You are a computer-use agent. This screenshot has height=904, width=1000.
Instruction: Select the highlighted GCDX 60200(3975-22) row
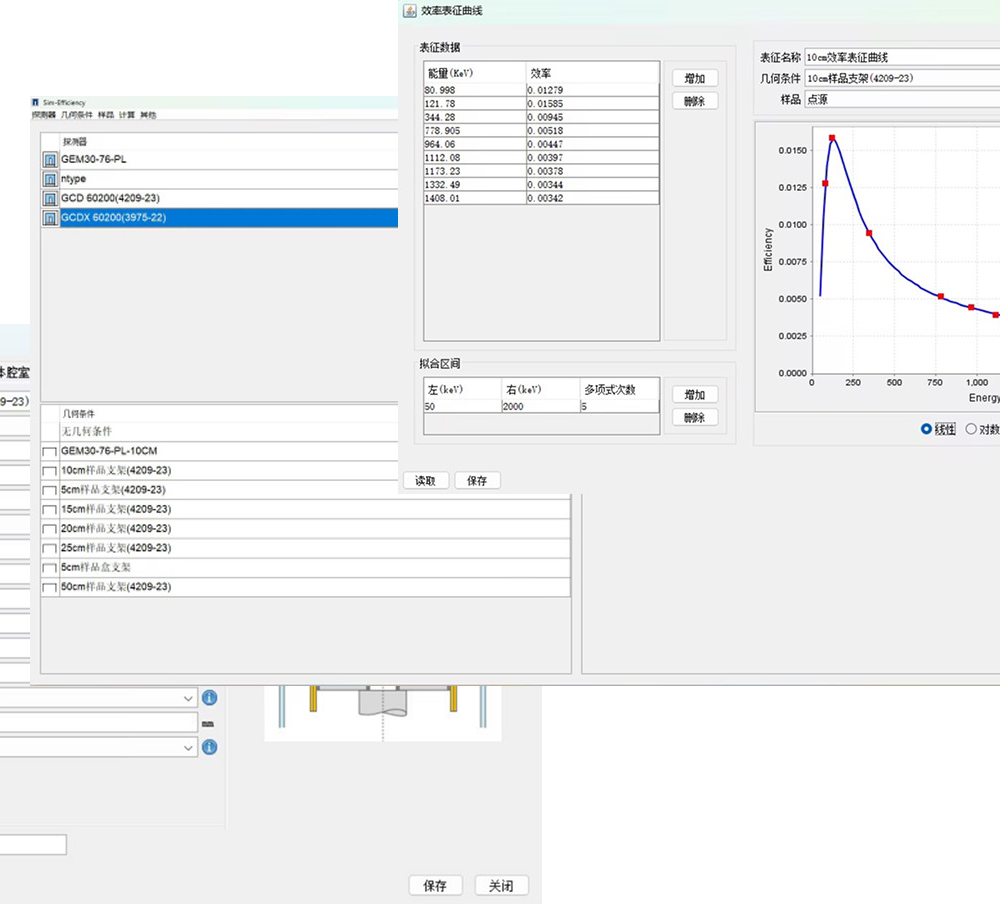pos(219,218)
